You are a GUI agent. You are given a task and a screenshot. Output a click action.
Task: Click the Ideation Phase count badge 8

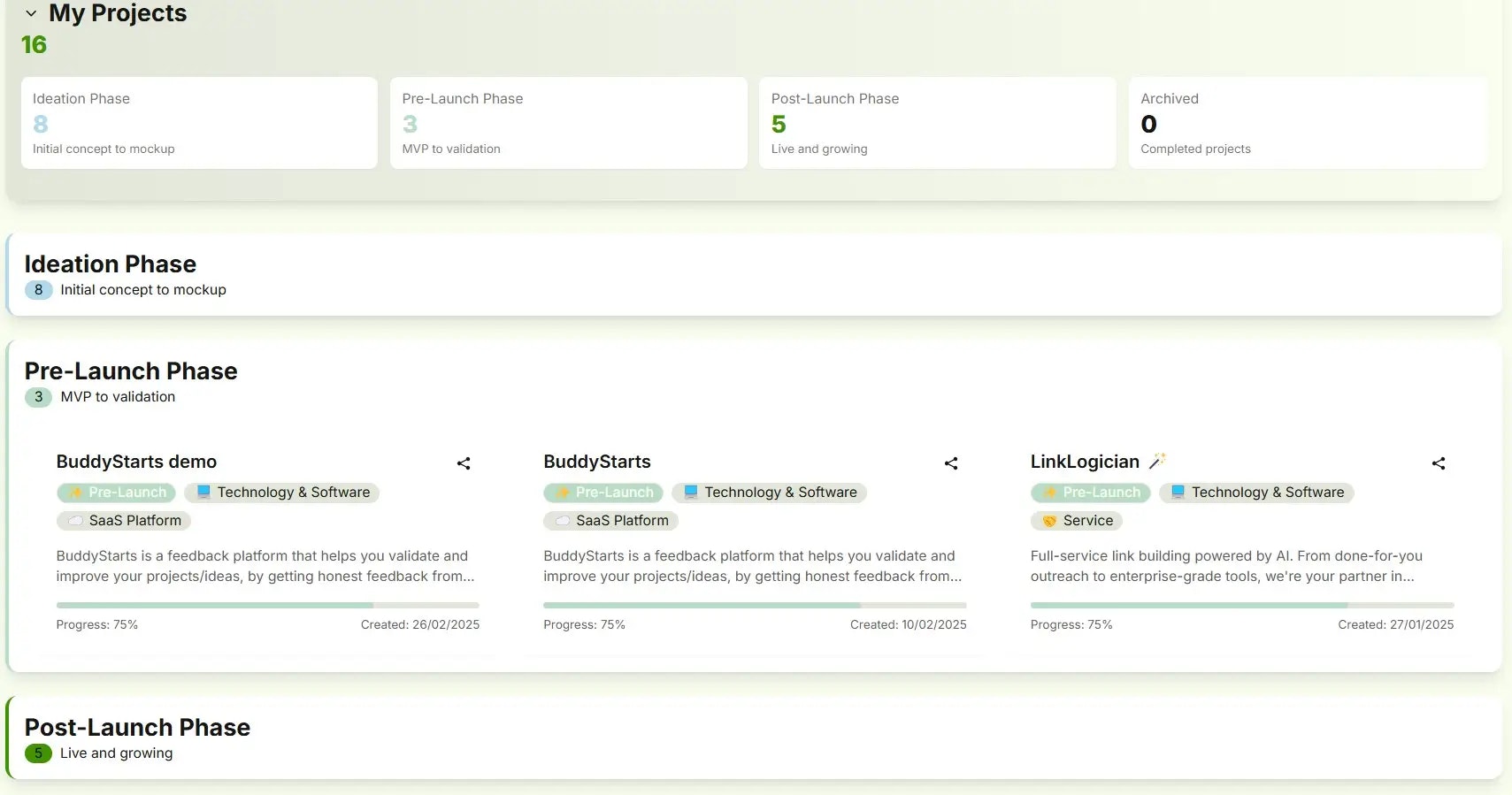[38, 290]
